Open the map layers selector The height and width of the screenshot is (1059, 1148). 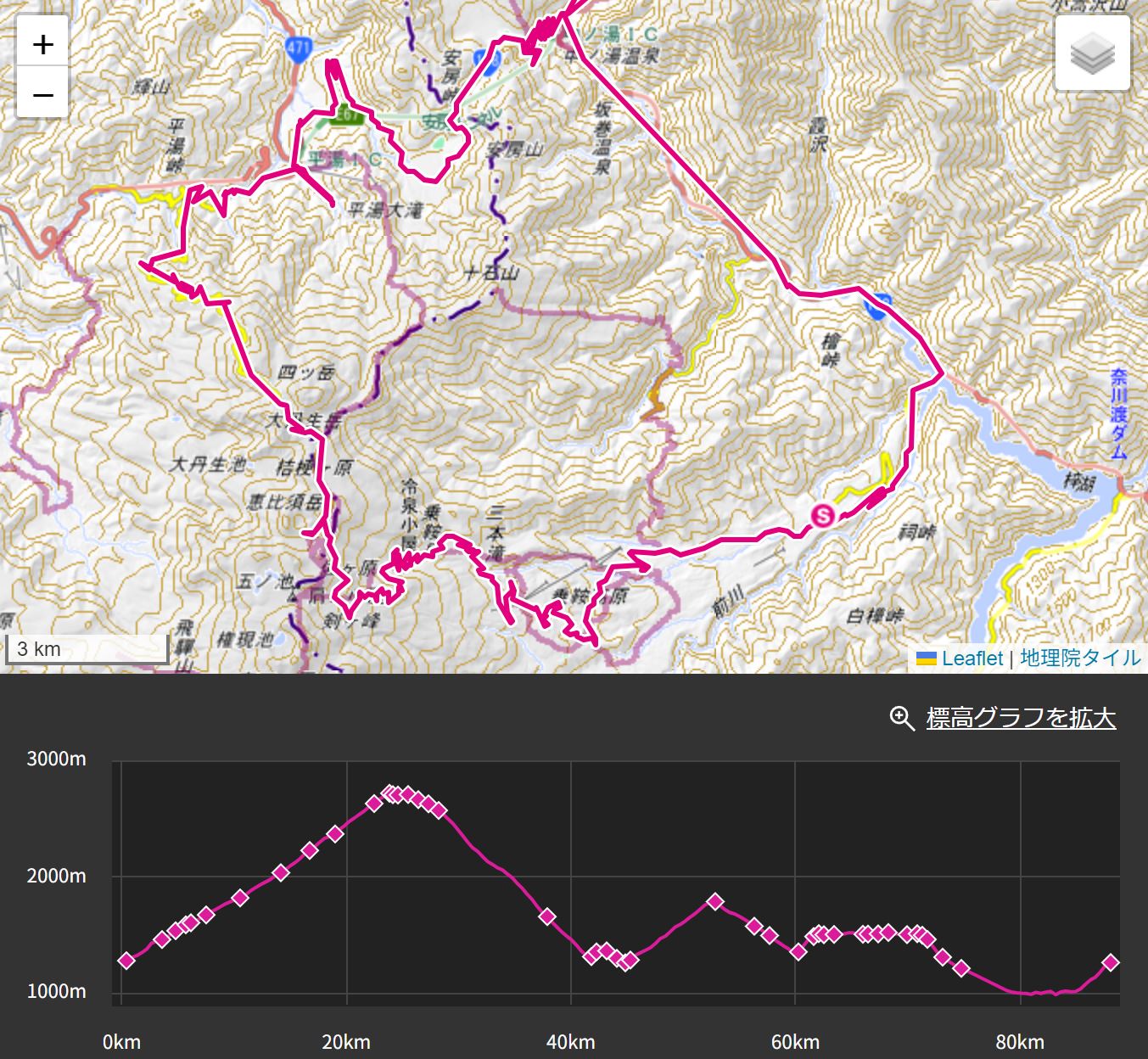(x=1092, y=53)
